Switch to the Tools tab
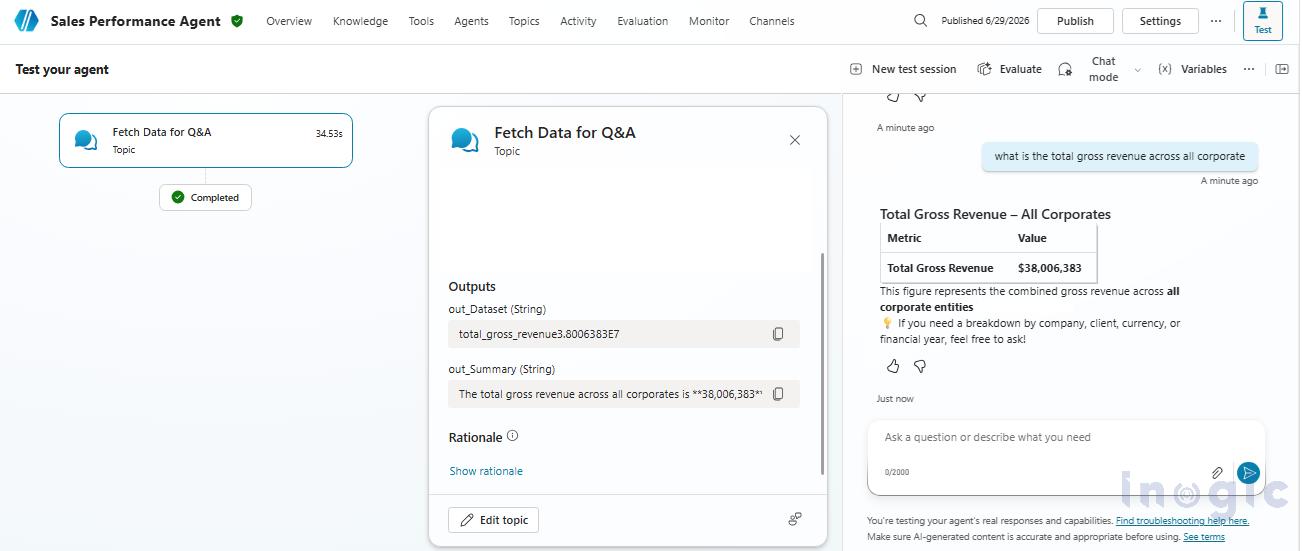The height and width of the screenshot is (551, 1302). [421, 21]
